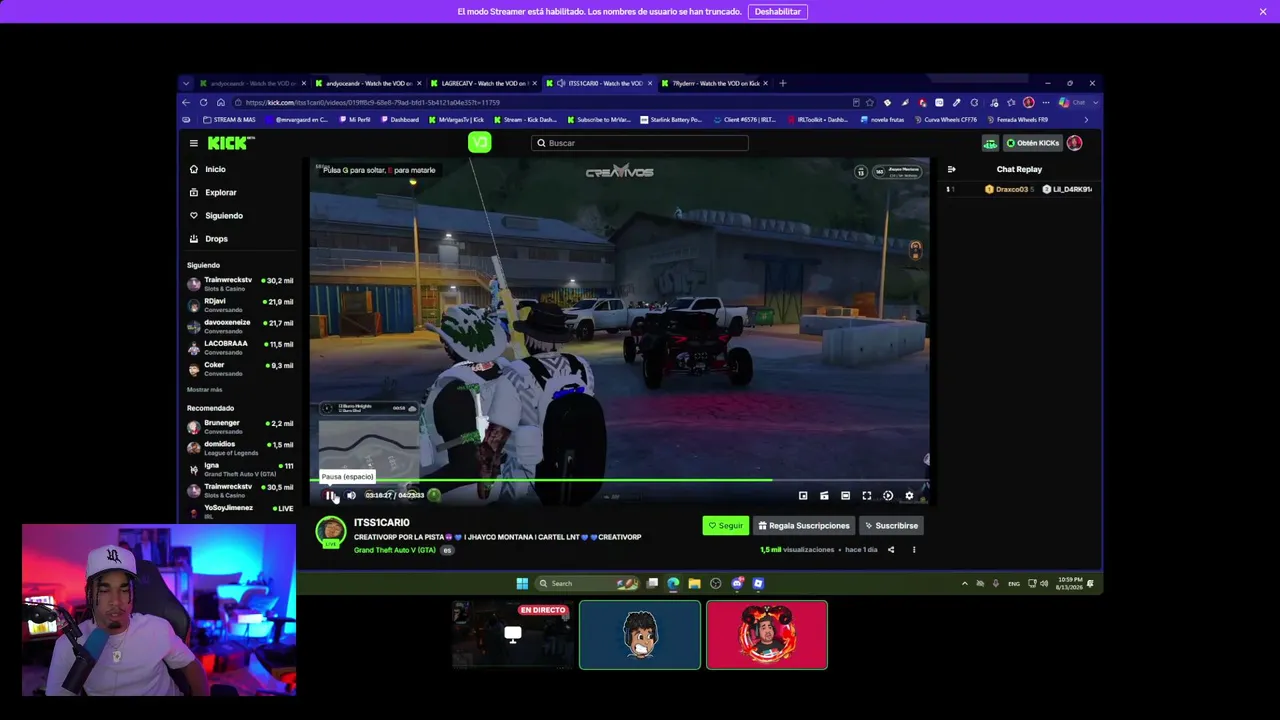The height and width of the screenshot is (720, 1280).
Task: Go back in the browser
Action: point(186,102)
